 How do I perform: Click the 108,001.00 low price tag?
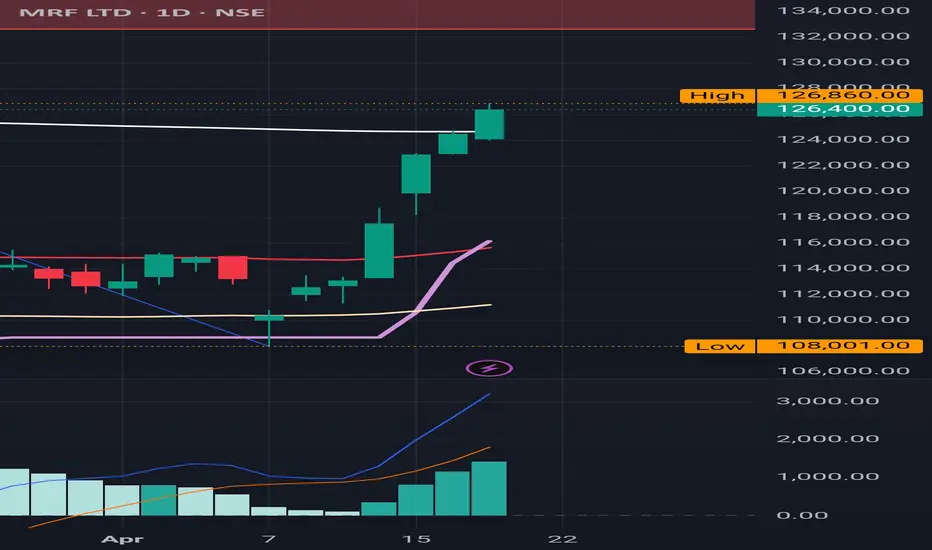[840, 346]
